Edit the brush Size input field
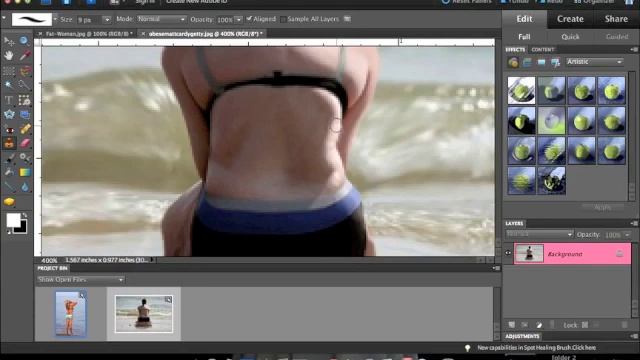 (89, 20)
